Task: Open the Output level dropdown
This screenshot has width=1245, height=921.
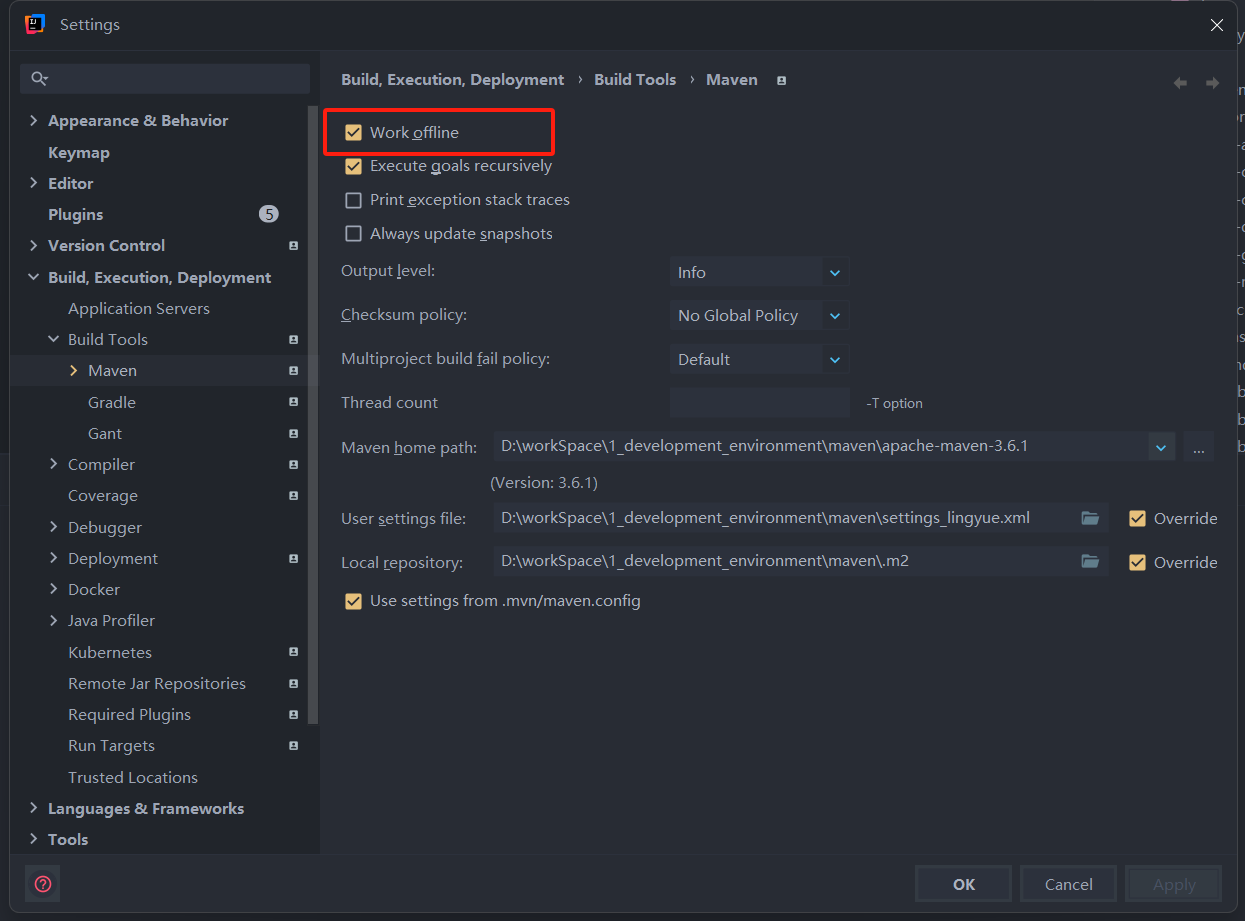Action: [x=759, y=272]
